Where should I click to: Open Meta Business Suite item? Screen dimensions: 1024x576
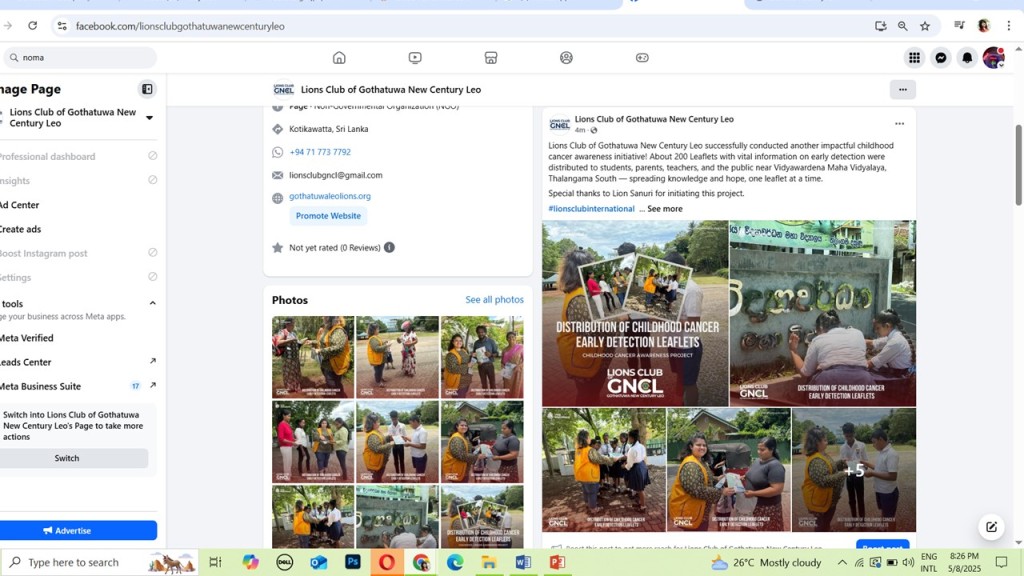tap(78, 386)
